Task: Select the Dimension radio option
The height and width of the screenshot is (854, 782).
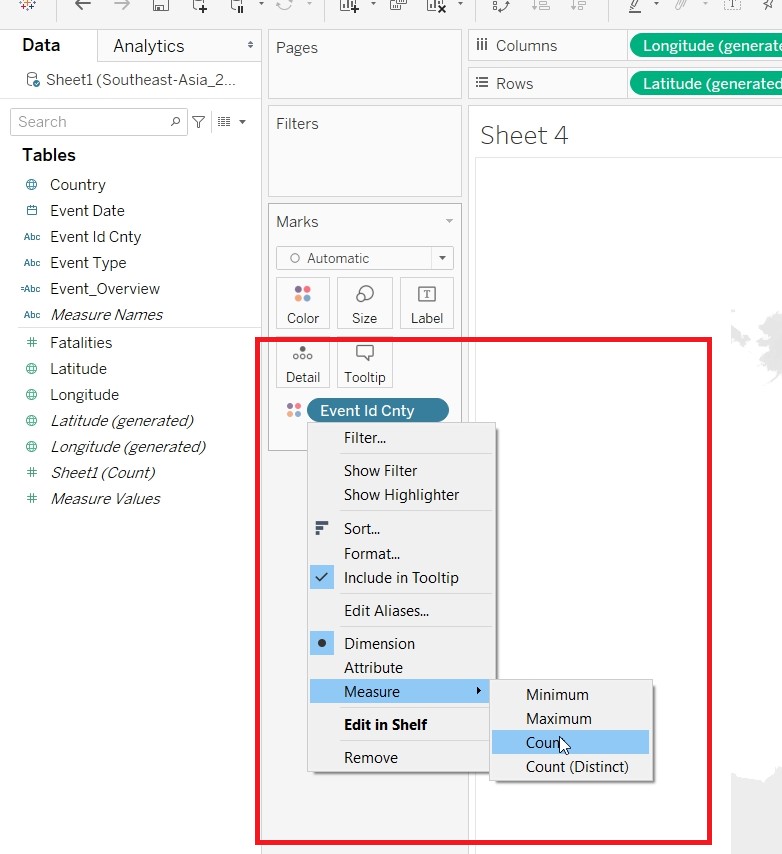Action: [x=379, y=644]
